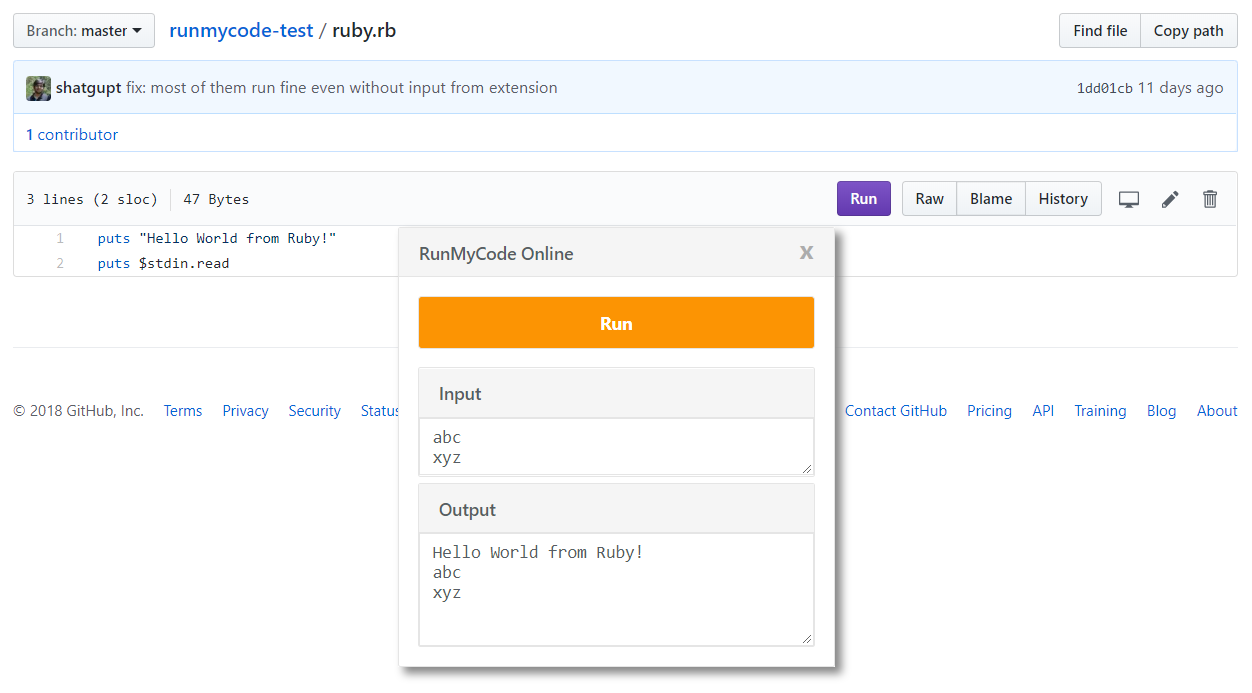Open Contact GitHub link
This screenshot has height=693, width=1252.
click(896, 411)
